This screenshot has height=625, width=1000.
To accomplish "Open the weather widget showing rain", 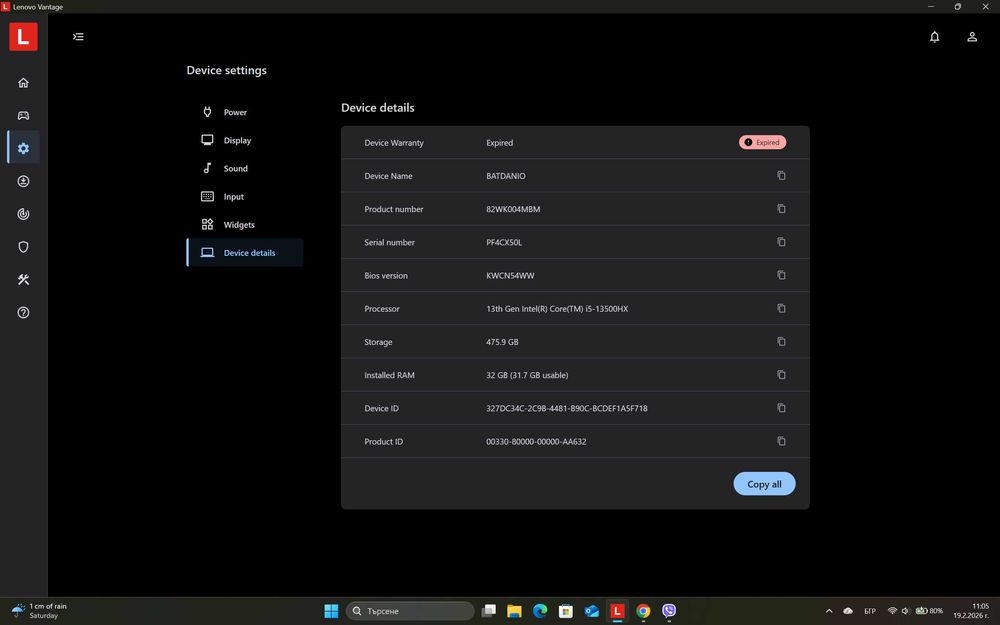I will (x=40, y=611).
